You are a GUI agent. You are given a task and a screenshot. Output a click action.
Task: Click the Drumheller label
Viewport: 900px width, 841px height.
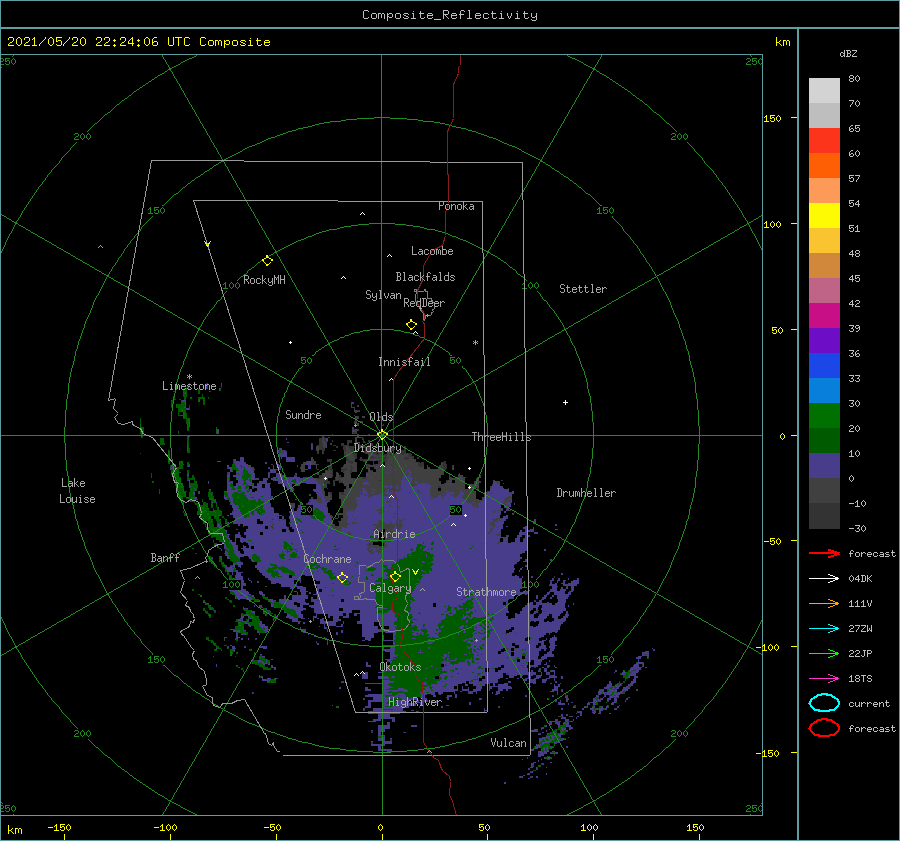pyautogui.click(x=586, y=493)
